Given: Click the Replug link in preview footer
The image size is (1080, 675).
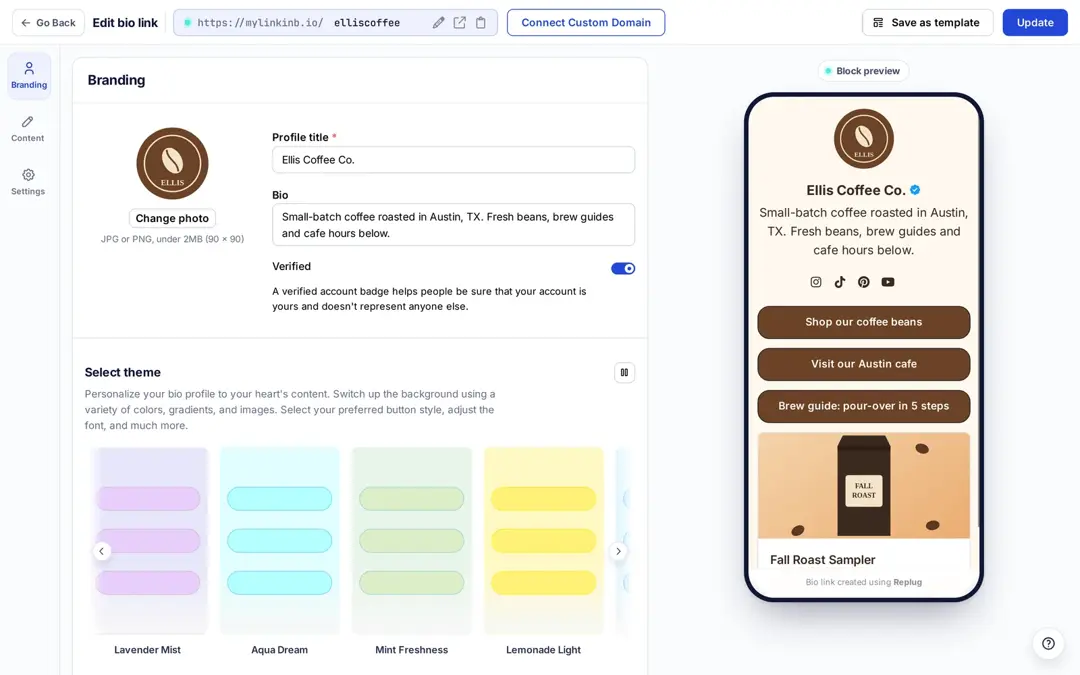Looking at the screenshot, I should click(908, 582).
